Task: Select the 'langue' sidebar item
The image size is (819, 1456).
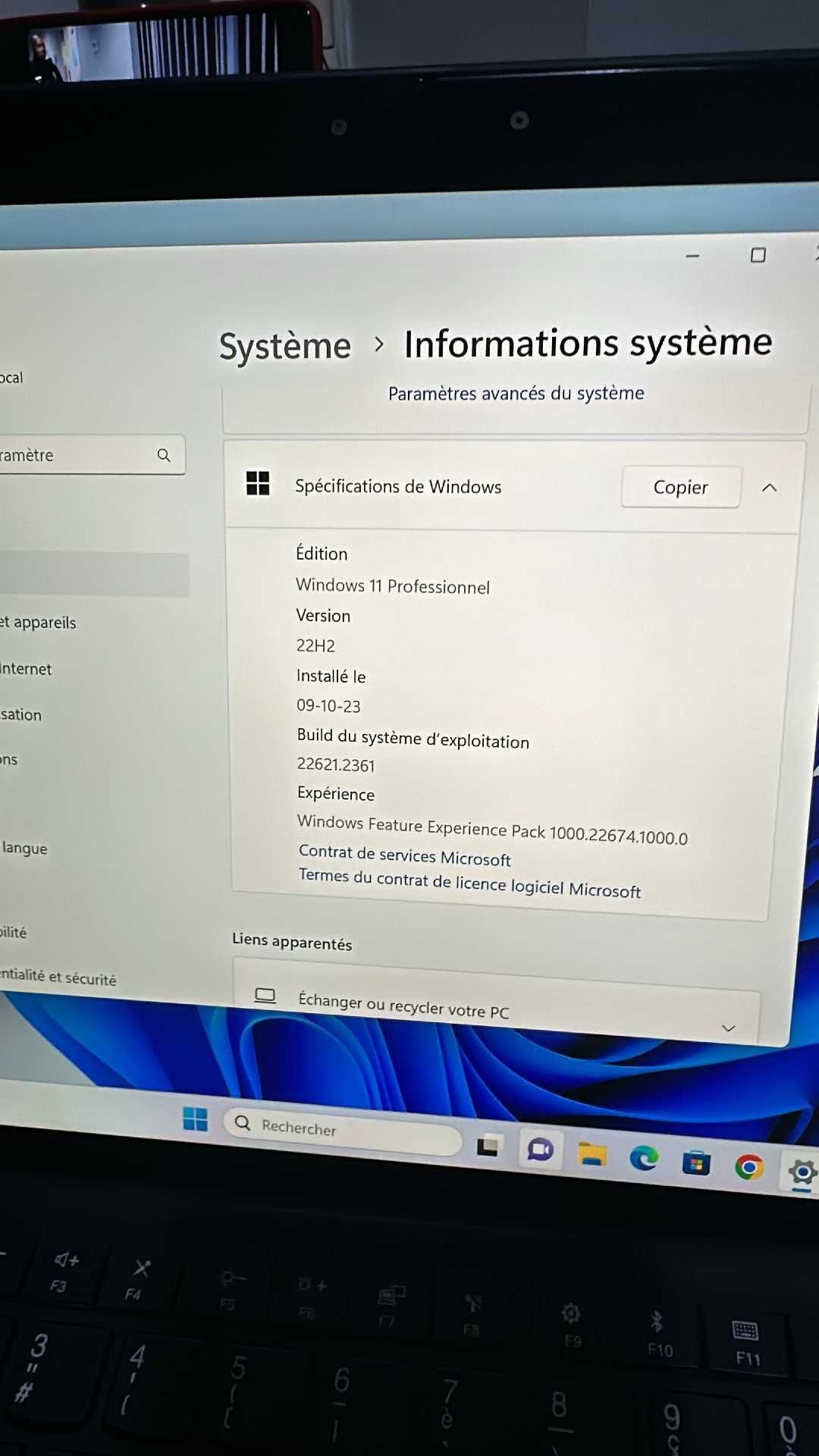Action: point(24,848)
